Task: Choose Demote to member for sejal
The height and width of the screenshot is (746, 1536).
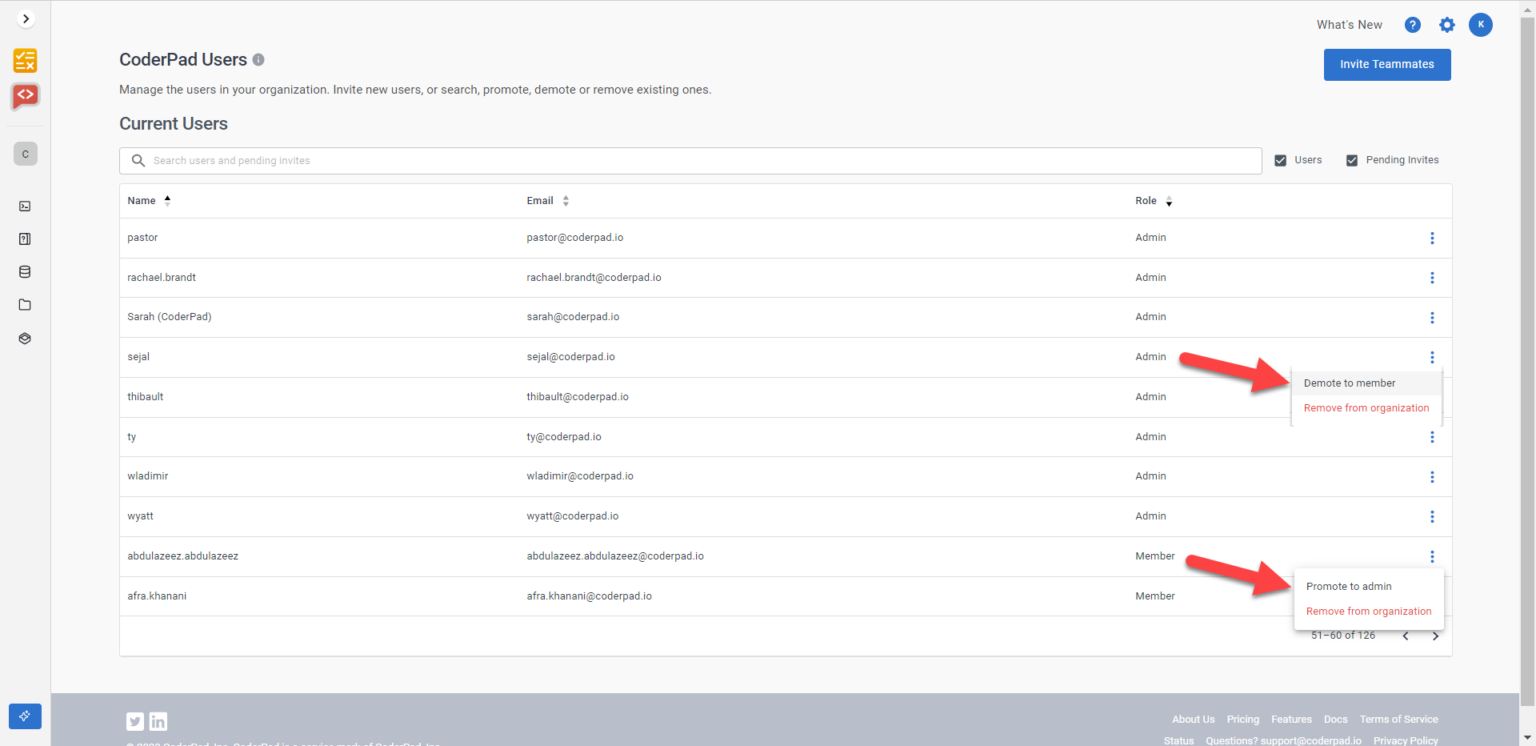Action: 1349,383
